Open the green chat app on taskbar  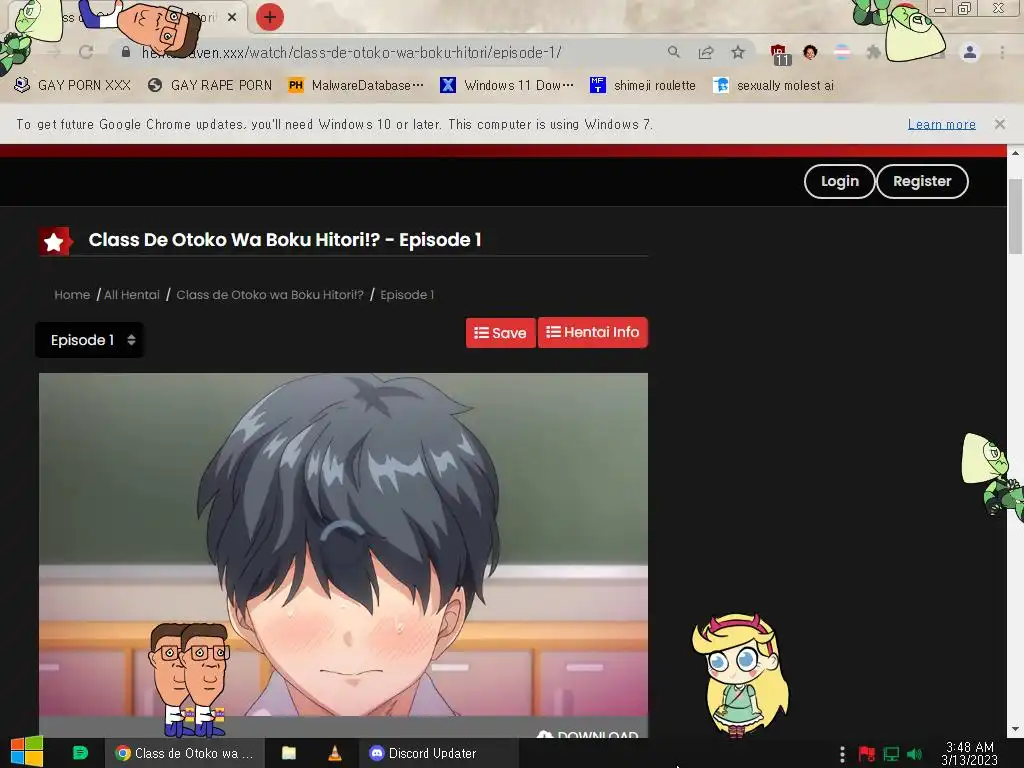pyautogui.click(x=80, y=753)
